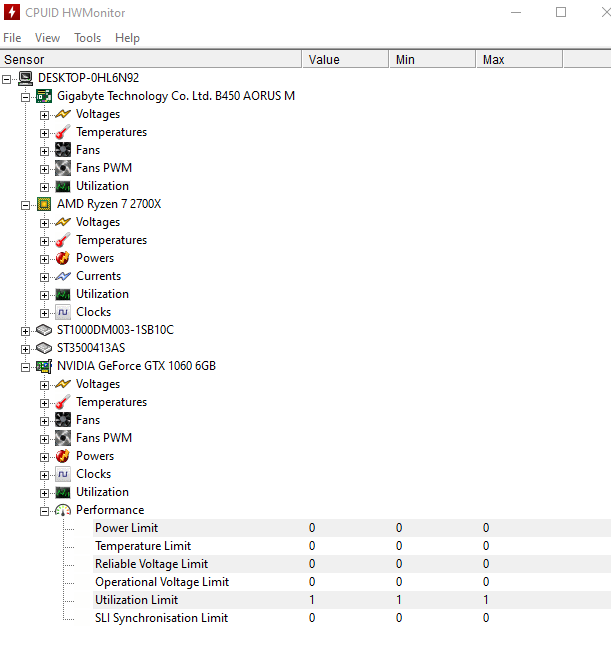The height and width of the screenshot is (658, 611).
Task: Expand Clocks under GTX 1060
Action: [x=44, y=475]
